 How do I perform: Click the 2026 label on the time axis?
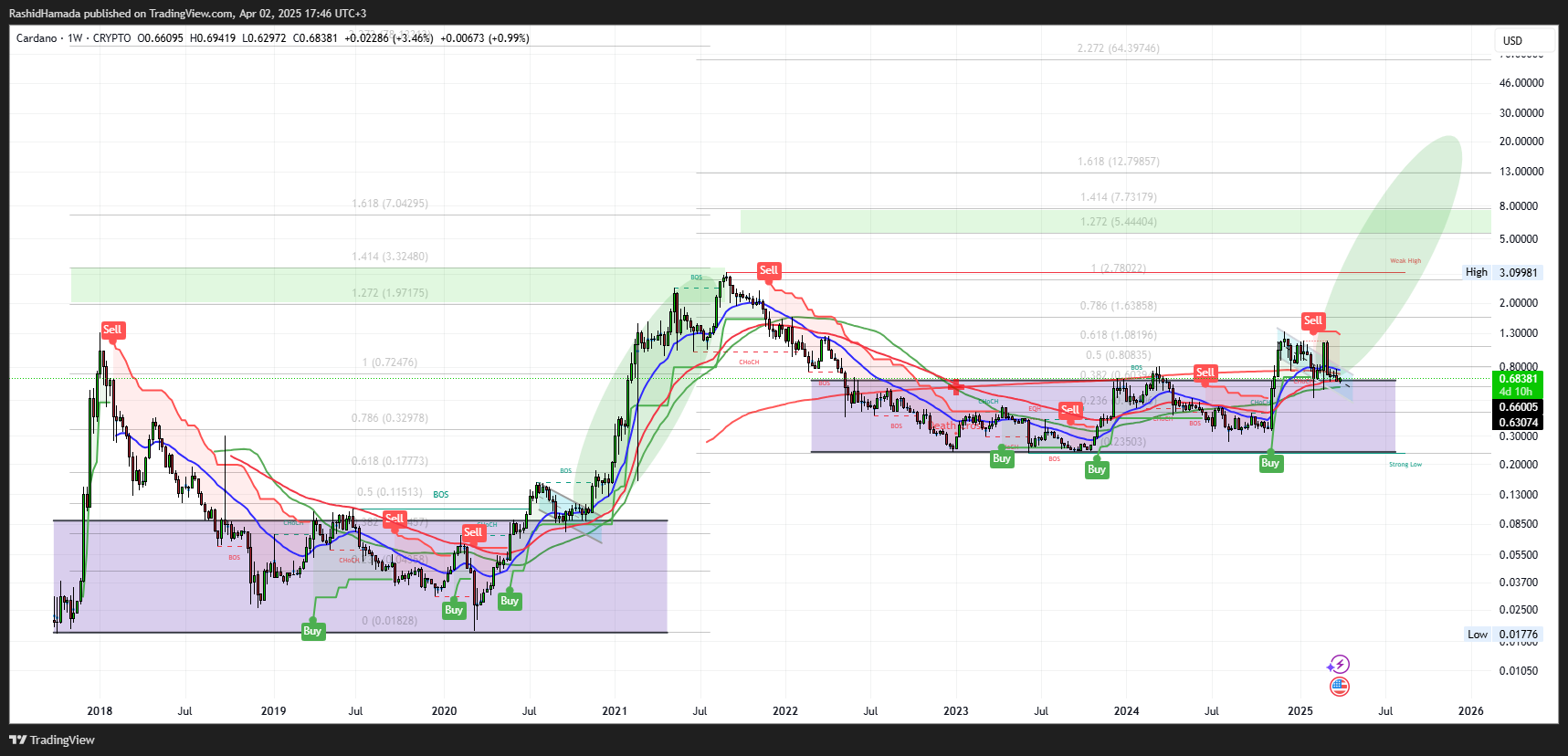1471,711
